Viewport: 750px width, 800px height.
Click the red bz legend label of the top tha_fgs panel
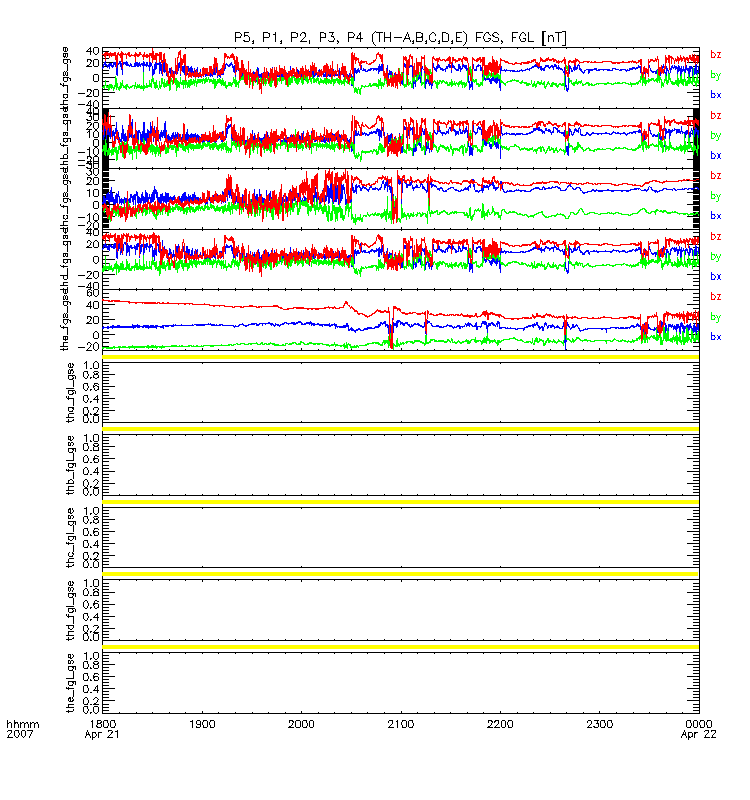[716, 55]
